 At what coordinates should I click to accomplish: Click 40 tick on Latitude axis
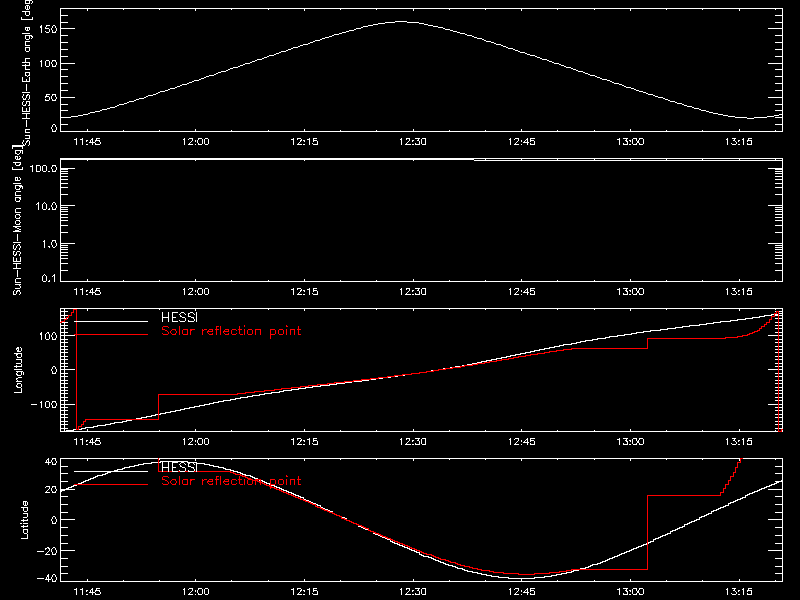point(51,461)
